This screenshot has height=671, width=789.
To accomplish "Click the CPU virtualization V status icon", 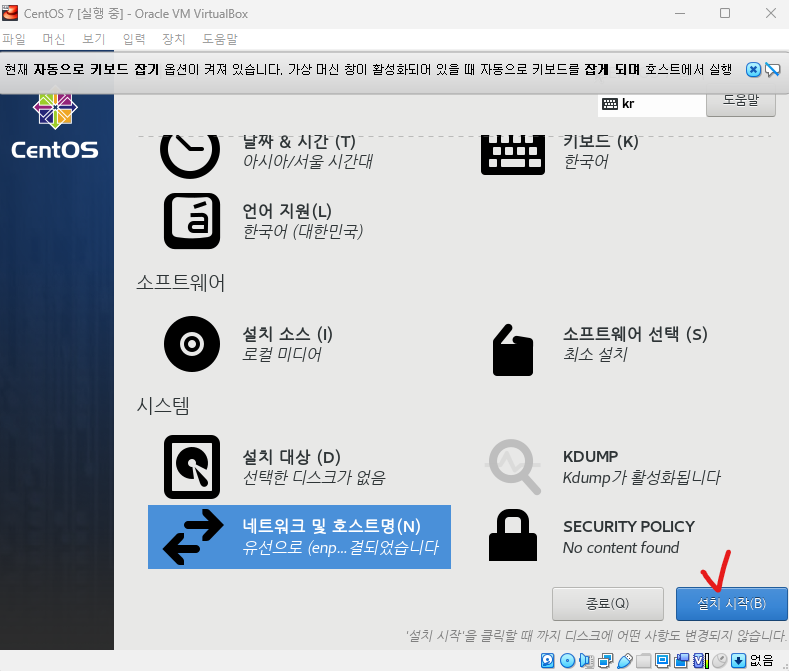I will tap(701, 660).
